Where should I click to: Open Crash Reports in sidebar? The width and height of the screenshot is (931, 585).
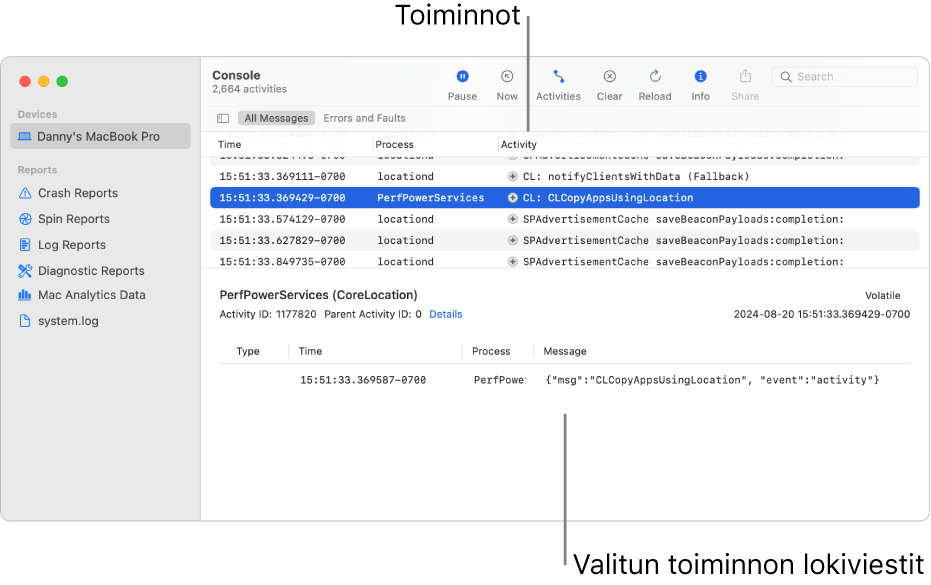coord(78,193)
